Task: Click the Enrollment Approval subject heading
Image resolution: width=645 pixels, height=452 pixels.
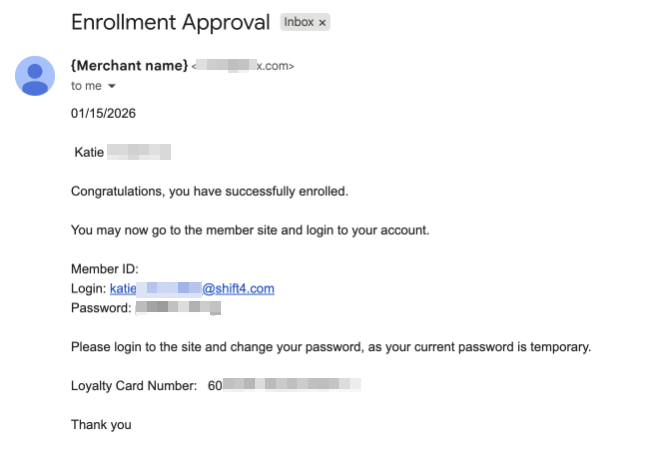Action: [x=171, y=22]
